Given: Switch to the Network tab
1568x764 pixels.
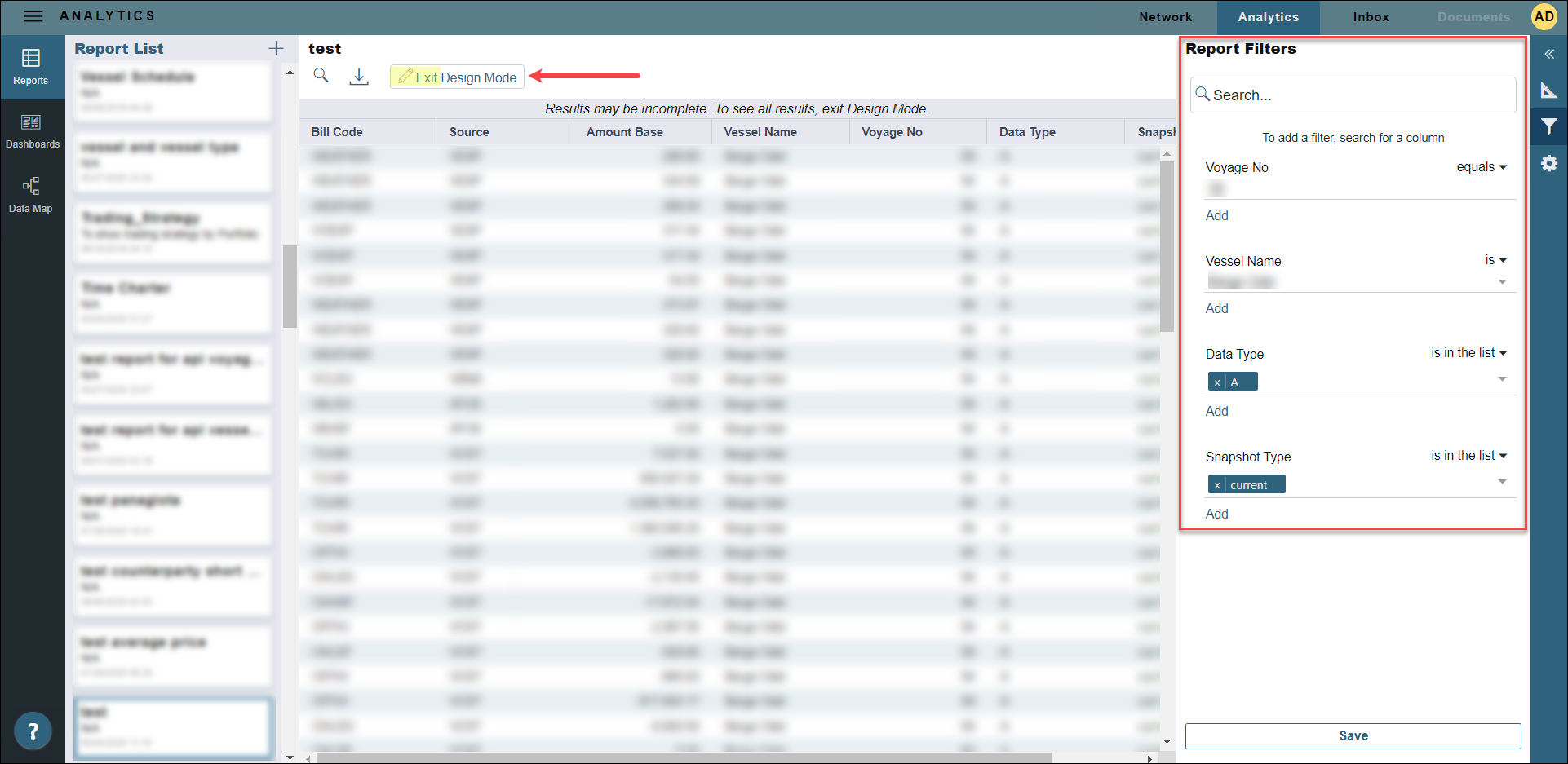Looking at the screenshot, I should pyautogui.click(x=1165, y=17).
